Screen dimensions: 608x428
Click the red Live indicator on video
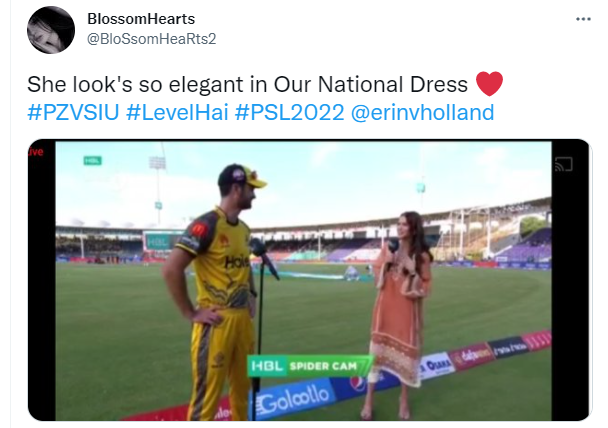point(35,152)
